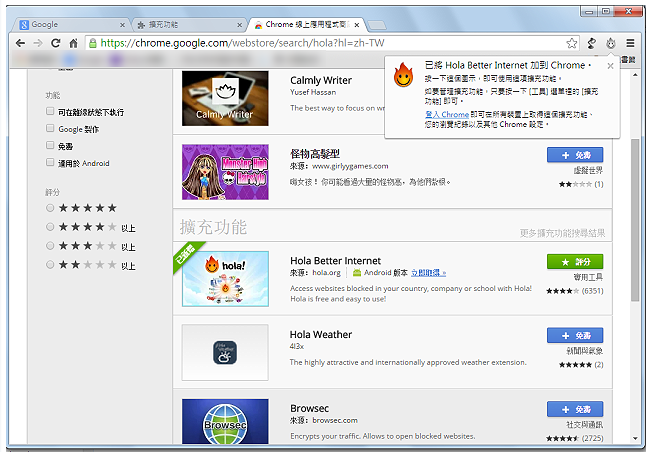Open the Calmly Writer thumbnail

[x=225, y=98]
